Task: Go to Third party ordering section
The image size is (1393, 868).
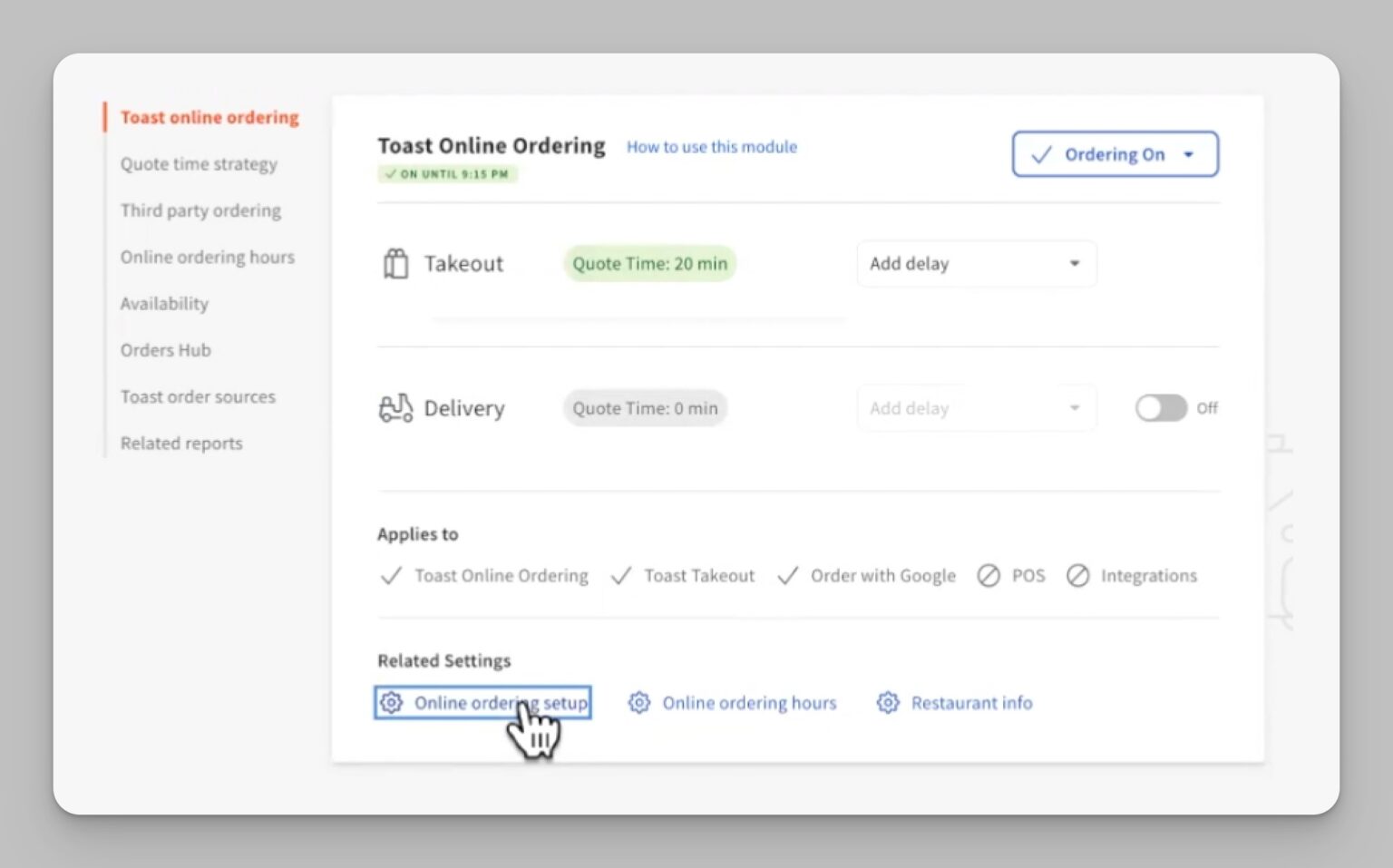Action: click(200, 210)
